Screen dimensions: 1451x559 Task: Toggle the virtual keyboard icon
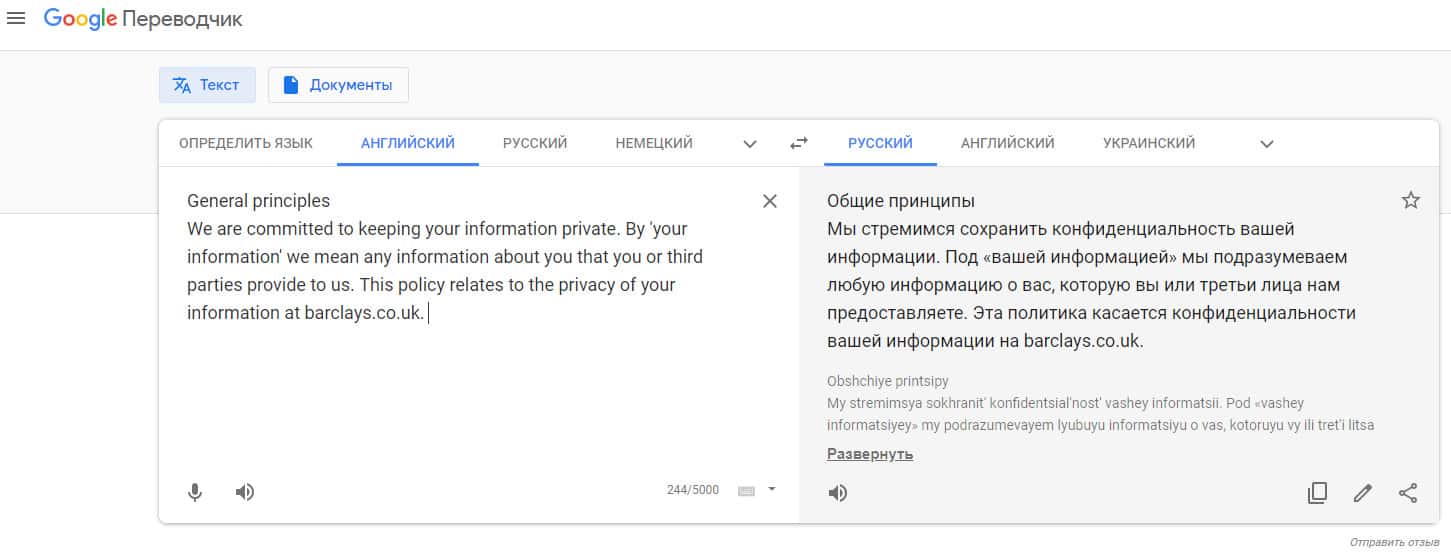[x=746, y=491]
